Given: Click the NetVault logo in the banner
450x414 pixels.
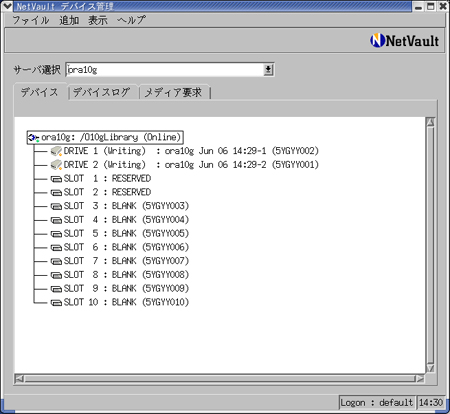Looking at the screenshot, I should 404,41.
